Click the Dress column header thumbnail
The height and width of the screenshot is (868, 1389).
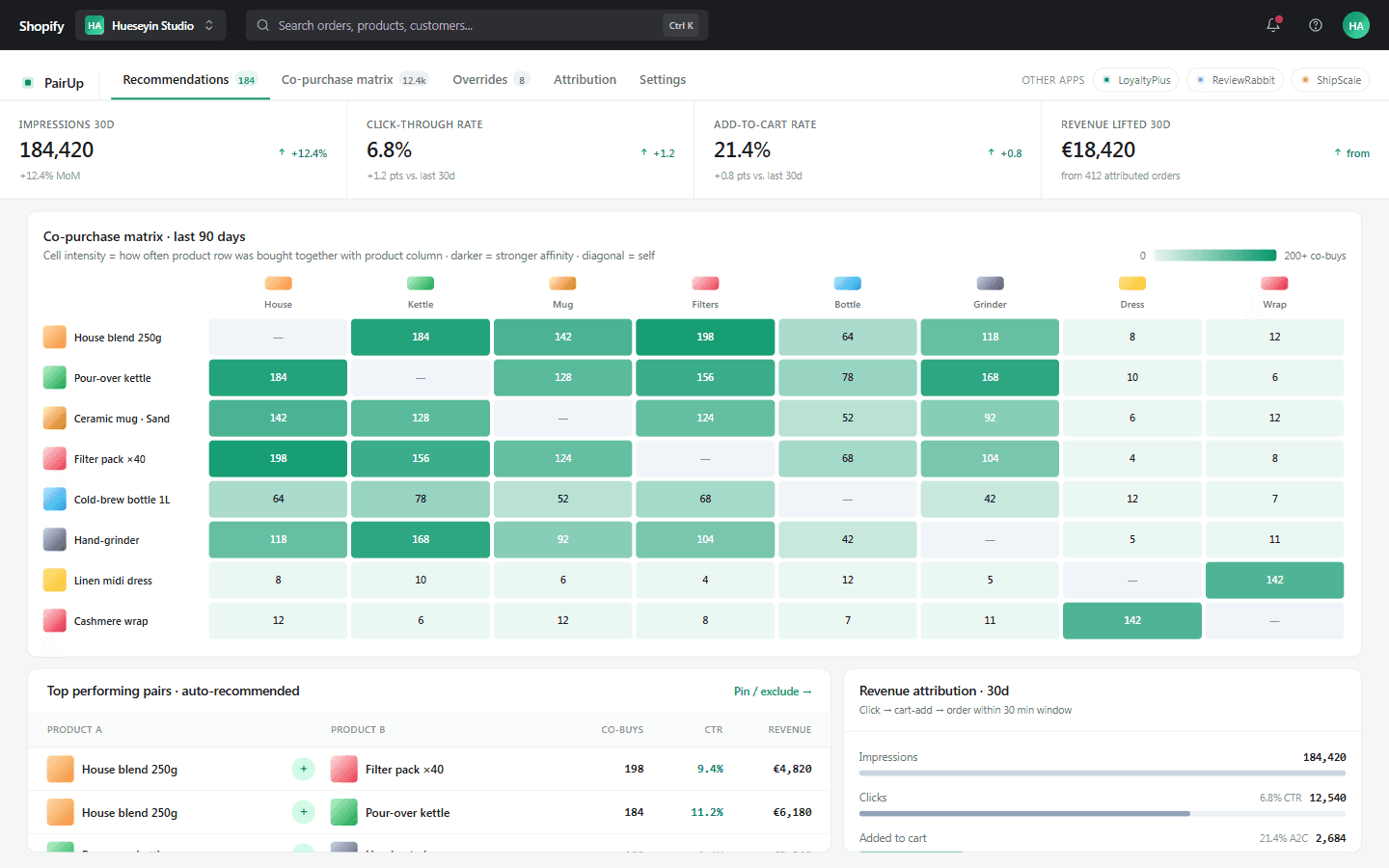click(1132, 284)
